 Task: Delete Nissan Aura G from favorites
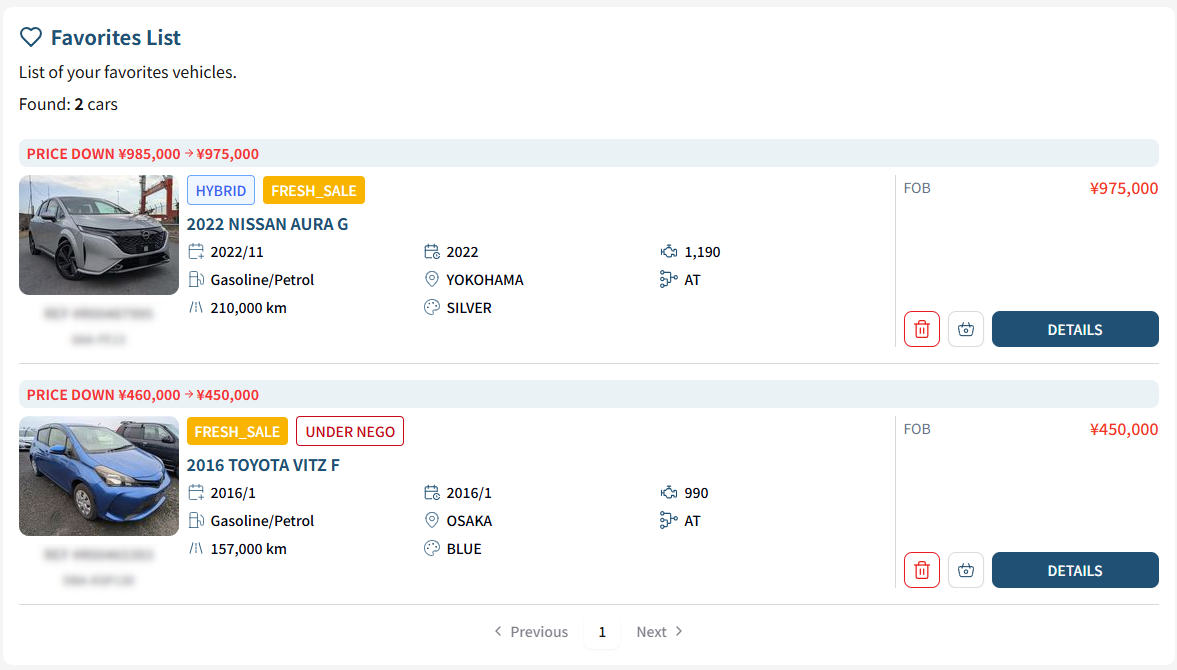click(x=922, y=329)
